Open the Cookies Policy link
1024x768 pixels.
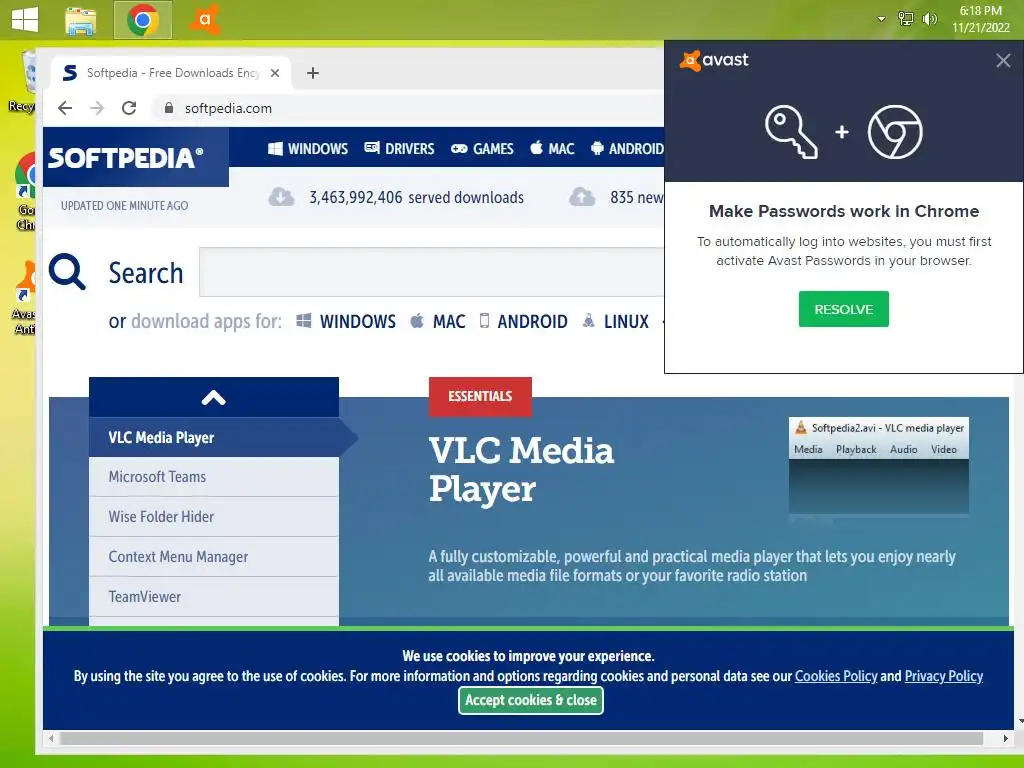835,676
